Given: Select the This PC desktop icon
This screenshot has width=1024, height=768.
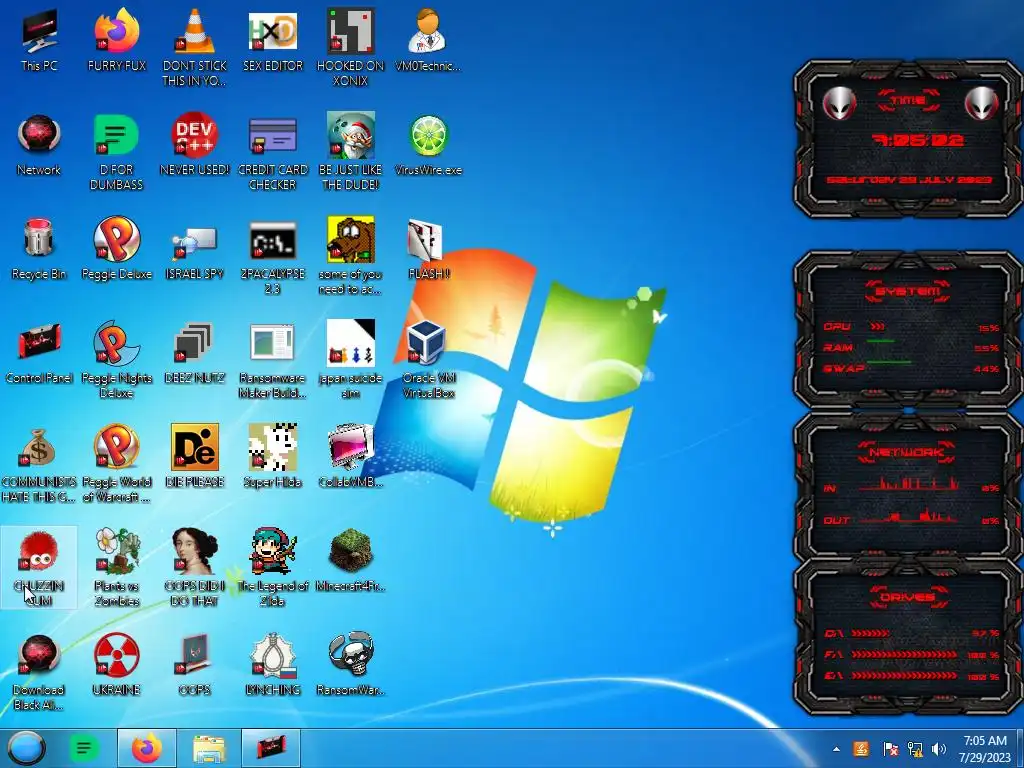Looking at the screenshot, I should [39, 31].
